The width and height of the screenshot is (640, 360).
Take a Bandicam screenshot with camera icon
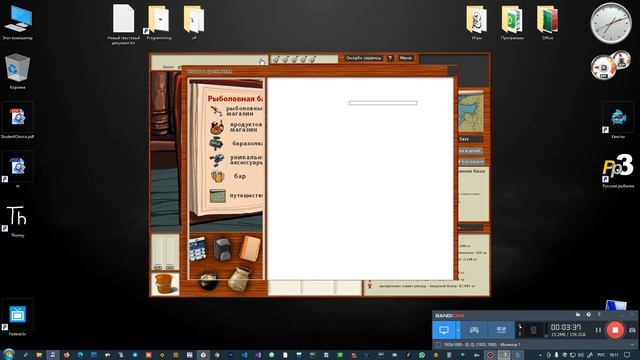pyautogui.click(x=632, y=330)
